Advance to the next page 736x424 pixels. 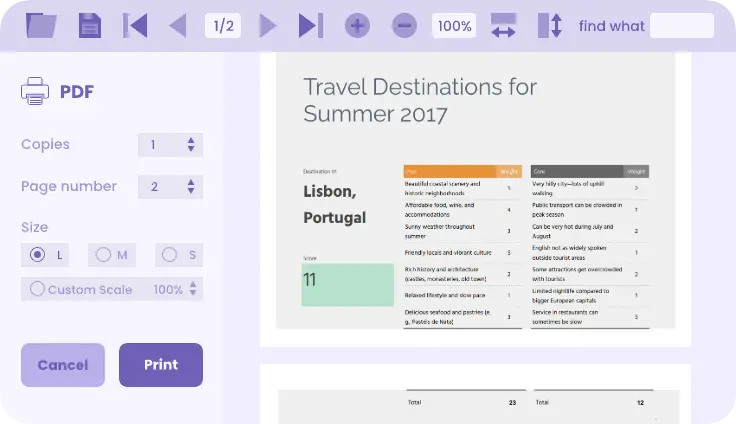point(267,25)
